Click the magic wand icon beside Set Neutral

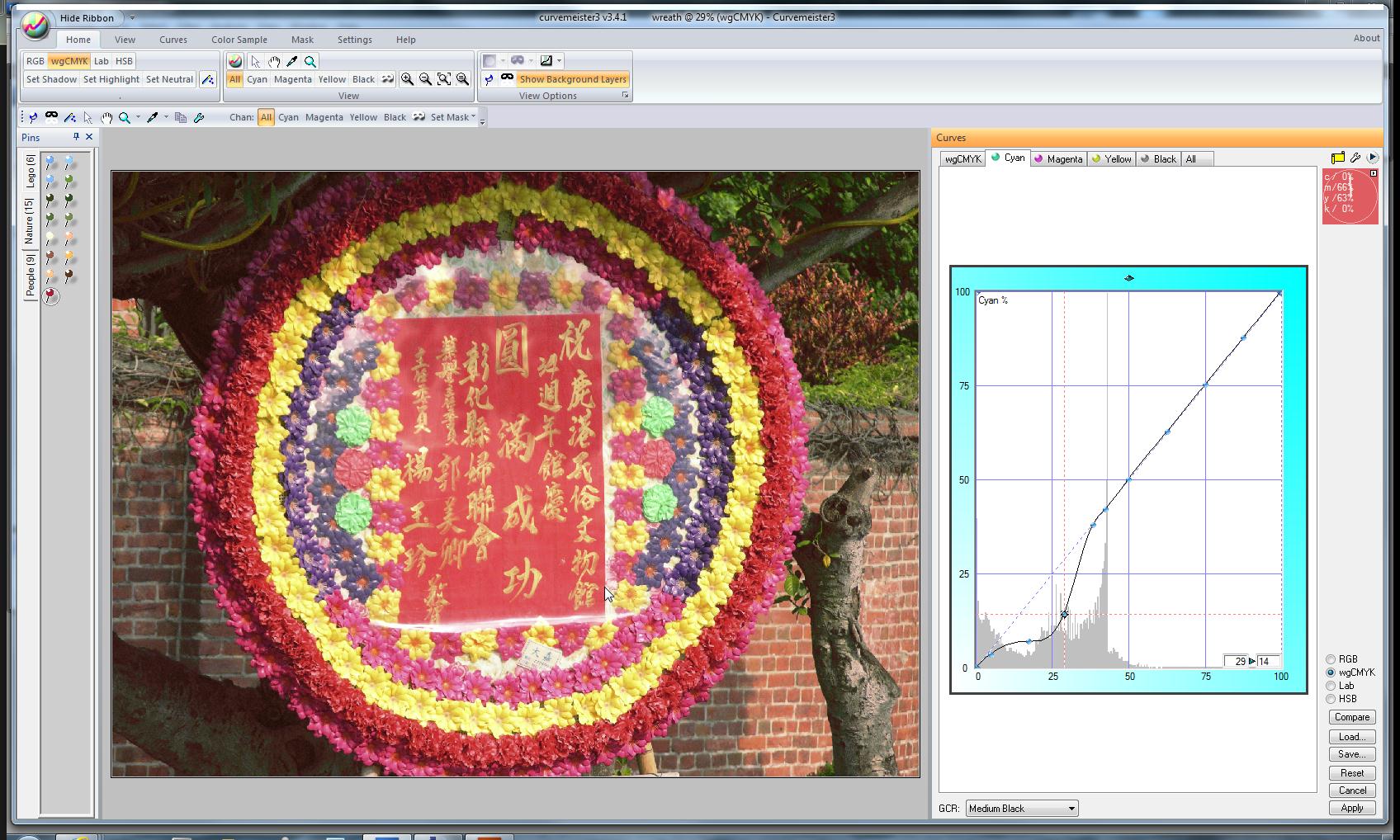208,79
